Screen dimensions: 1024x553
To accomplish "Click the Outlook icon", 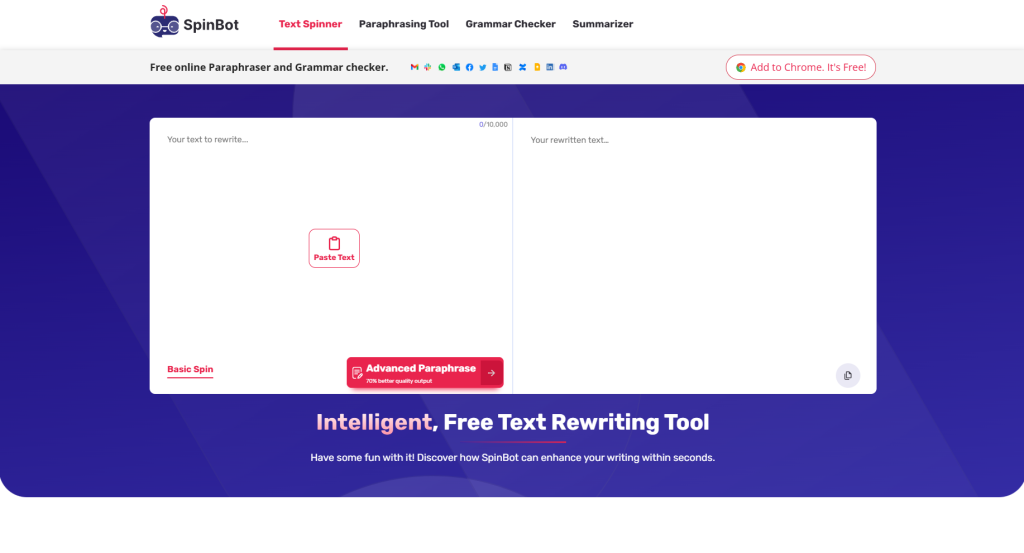I will (x=456, y=67).
